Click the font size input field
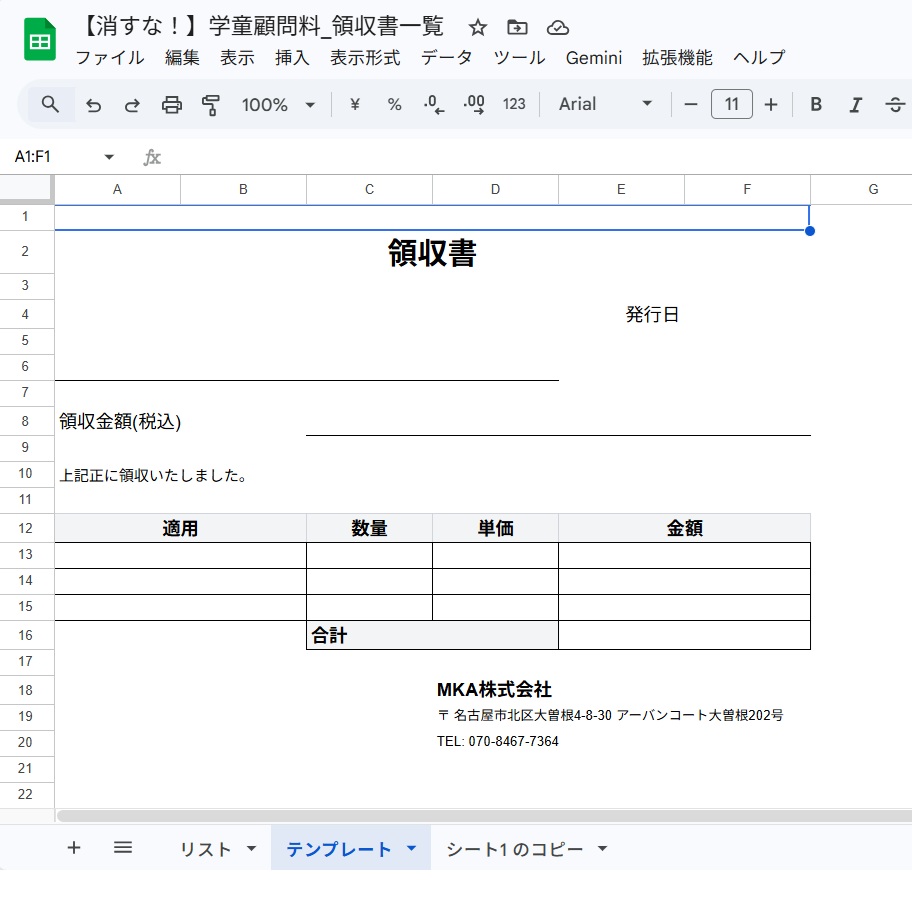Image resolution: width=912 pixels, height=902 pixels. coord(731,105)
